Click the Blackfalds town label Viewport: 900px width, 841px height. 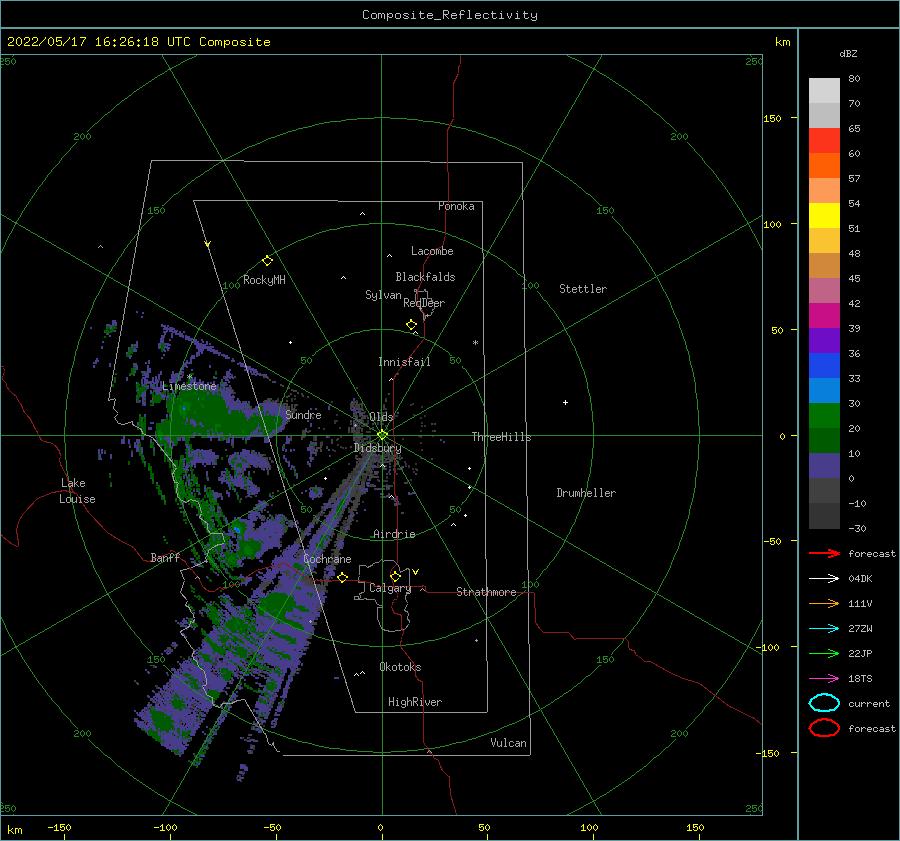click(425, 277)
